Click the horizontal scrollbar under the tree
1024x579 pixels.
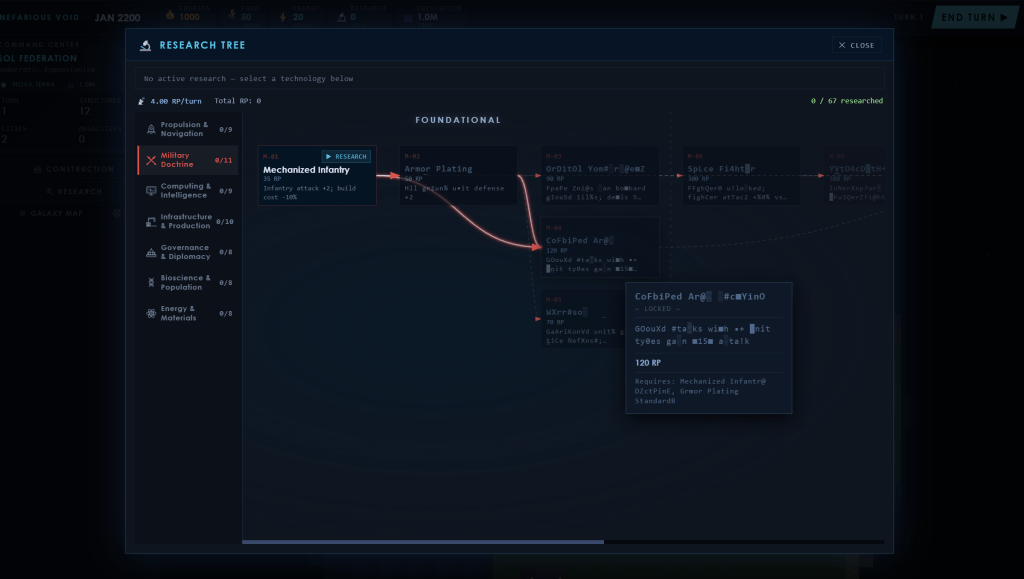[423, 542]
